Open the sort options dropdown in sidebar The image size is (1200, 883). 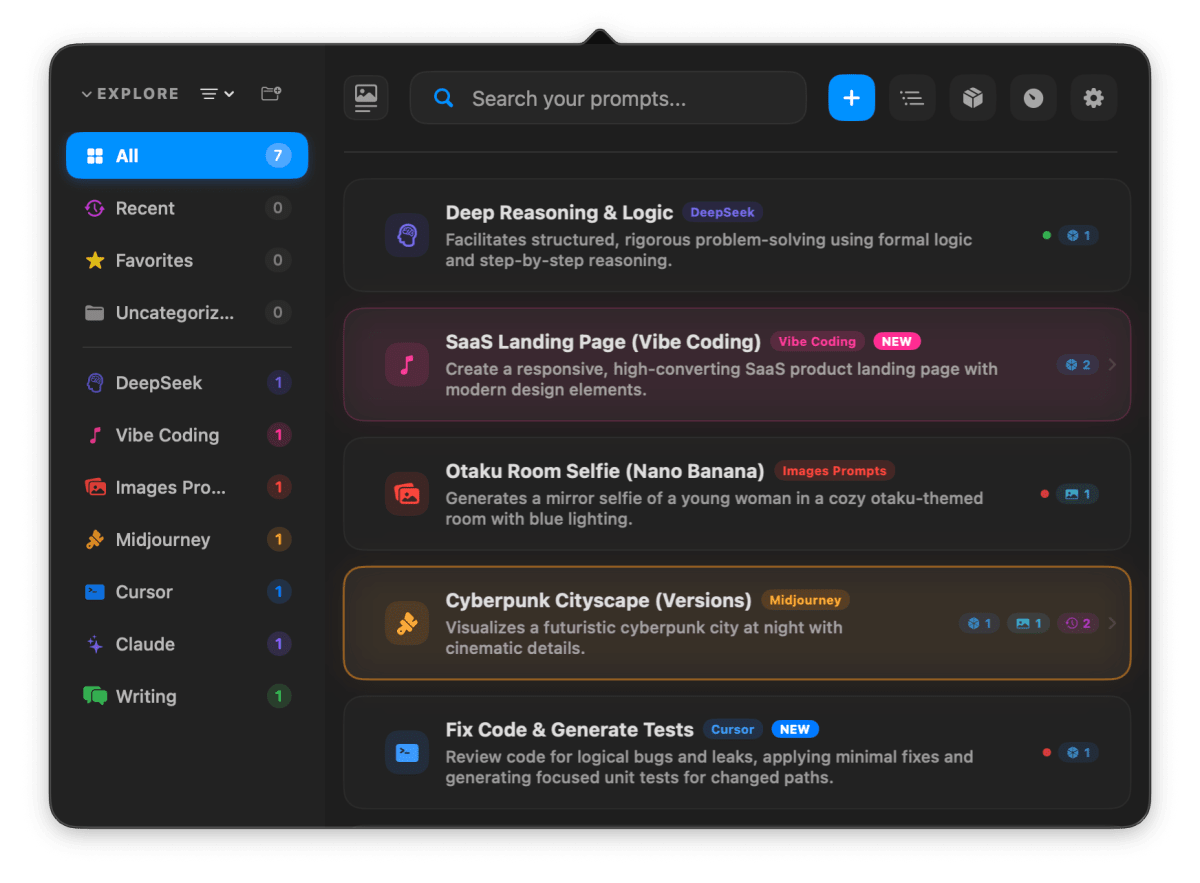pyautogui.click(x=217, y=94)
